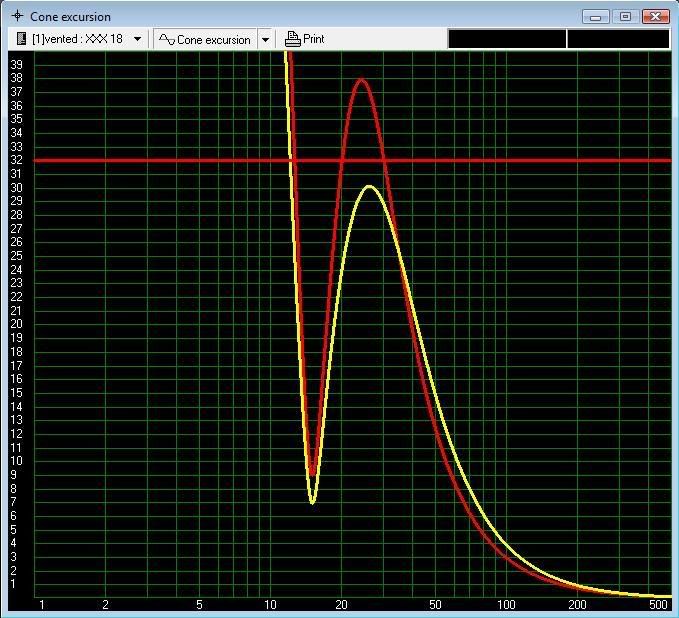Viewport: 679px width, 618px height.
Task: Click the '32' label on the vertical axis
Action: click(x=16, y=160)
